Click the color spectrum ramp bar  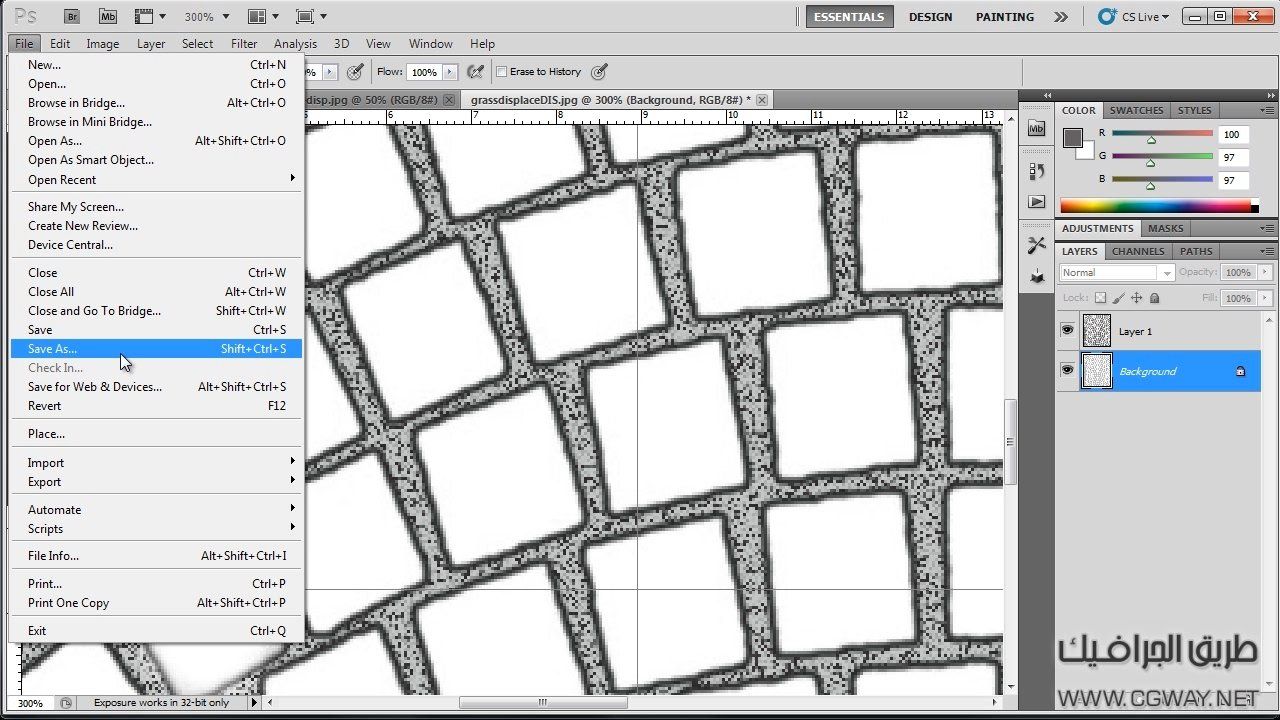point(1155,206)
